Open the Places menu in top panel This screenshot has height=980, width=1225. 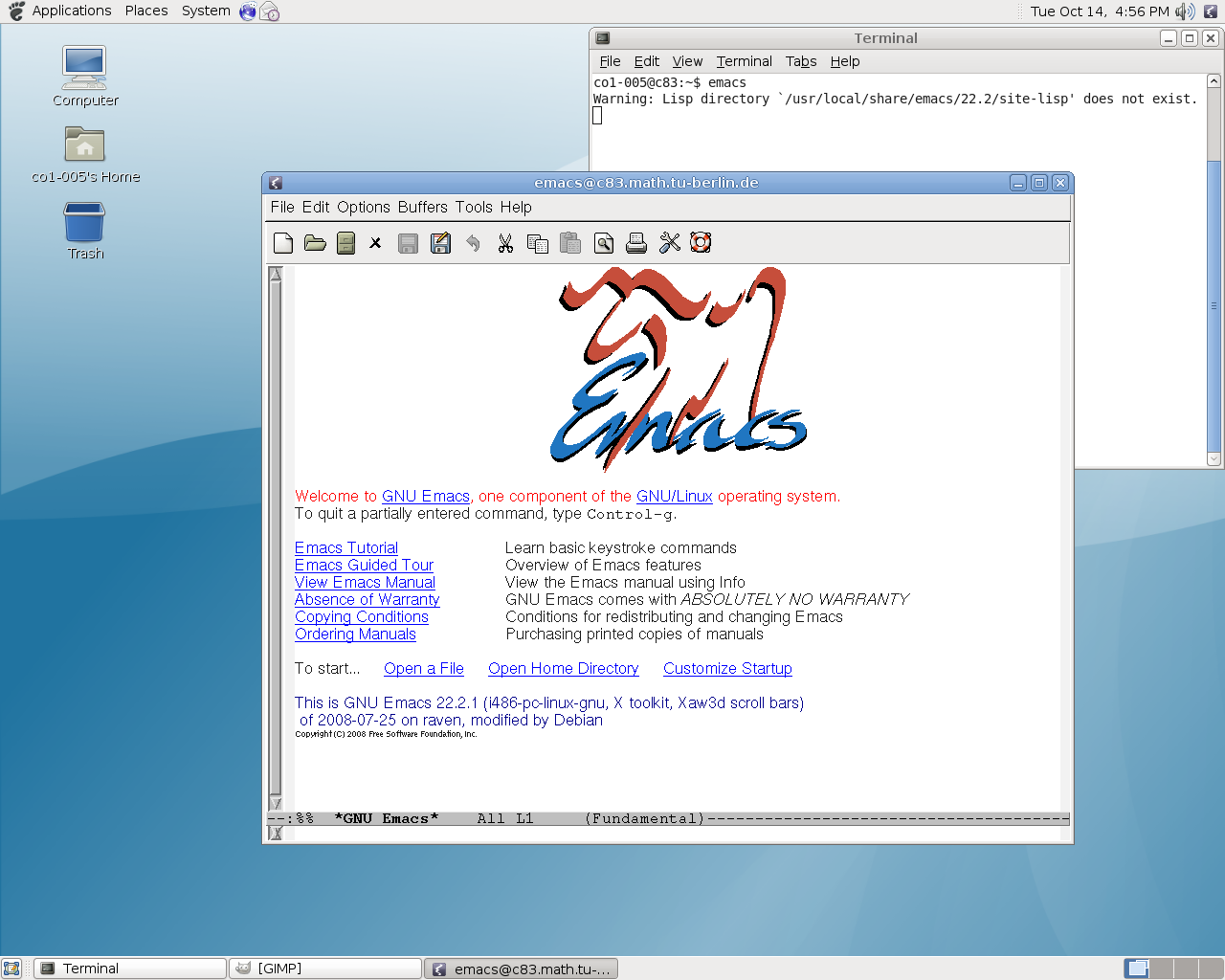pyautogui.click(x=146, y=11)
